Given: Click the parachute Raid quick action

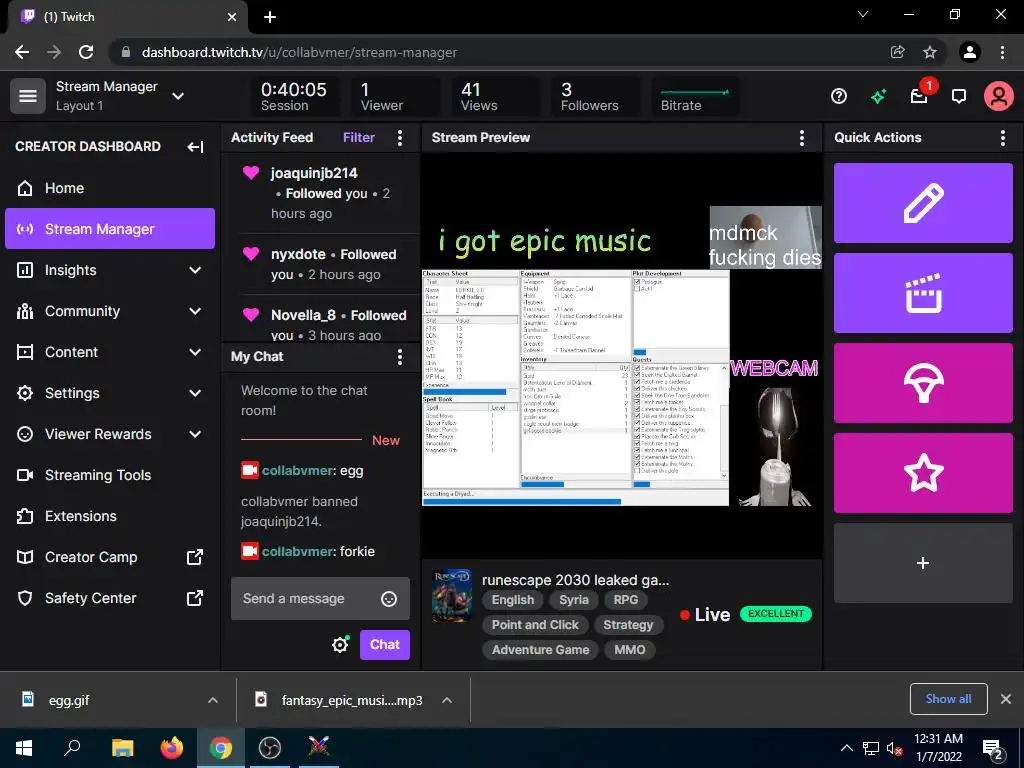Looking at the screenshot, I should [x=923, y=383].
